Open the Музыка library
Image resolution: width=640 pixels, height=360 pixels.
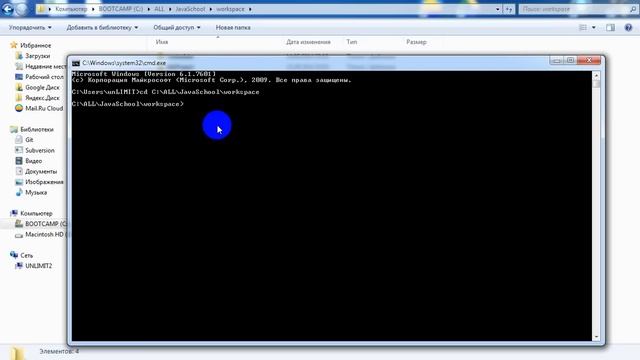coord(31,192)
